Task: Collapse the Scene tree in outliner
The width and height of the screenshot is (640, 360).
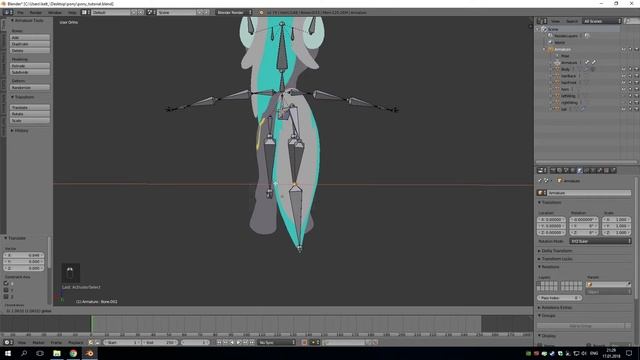Action: pos(538,29)
